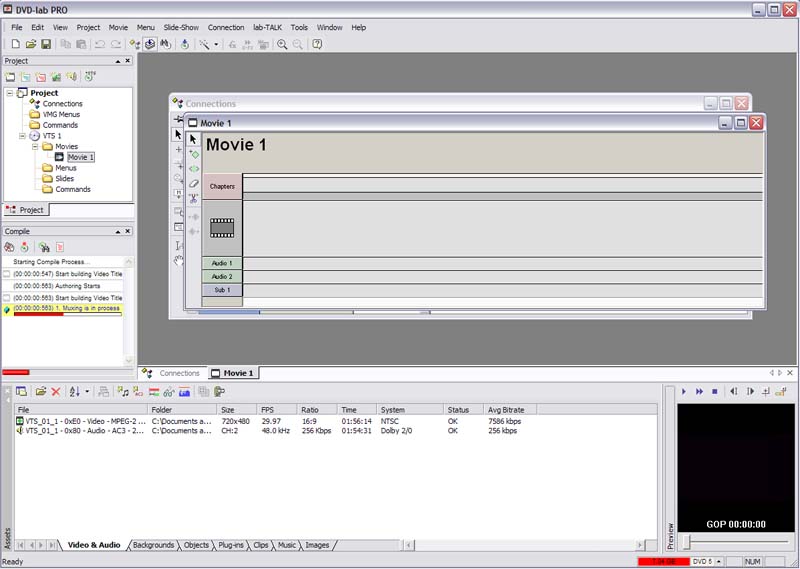Click the add VTS disc icon in Project panel

point(90,77)
